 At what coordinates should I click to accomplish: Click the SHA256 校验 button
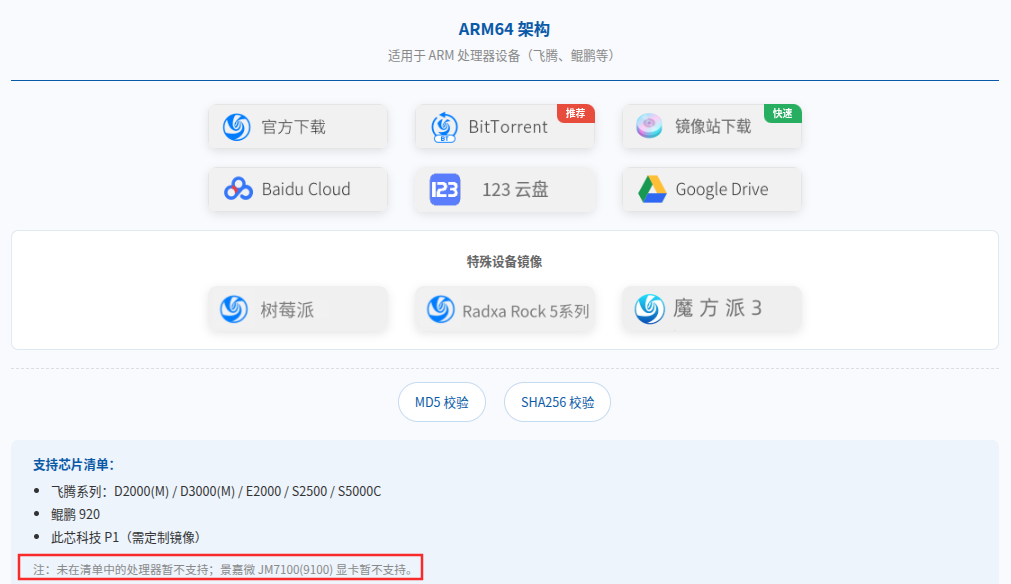coord(557,402)
